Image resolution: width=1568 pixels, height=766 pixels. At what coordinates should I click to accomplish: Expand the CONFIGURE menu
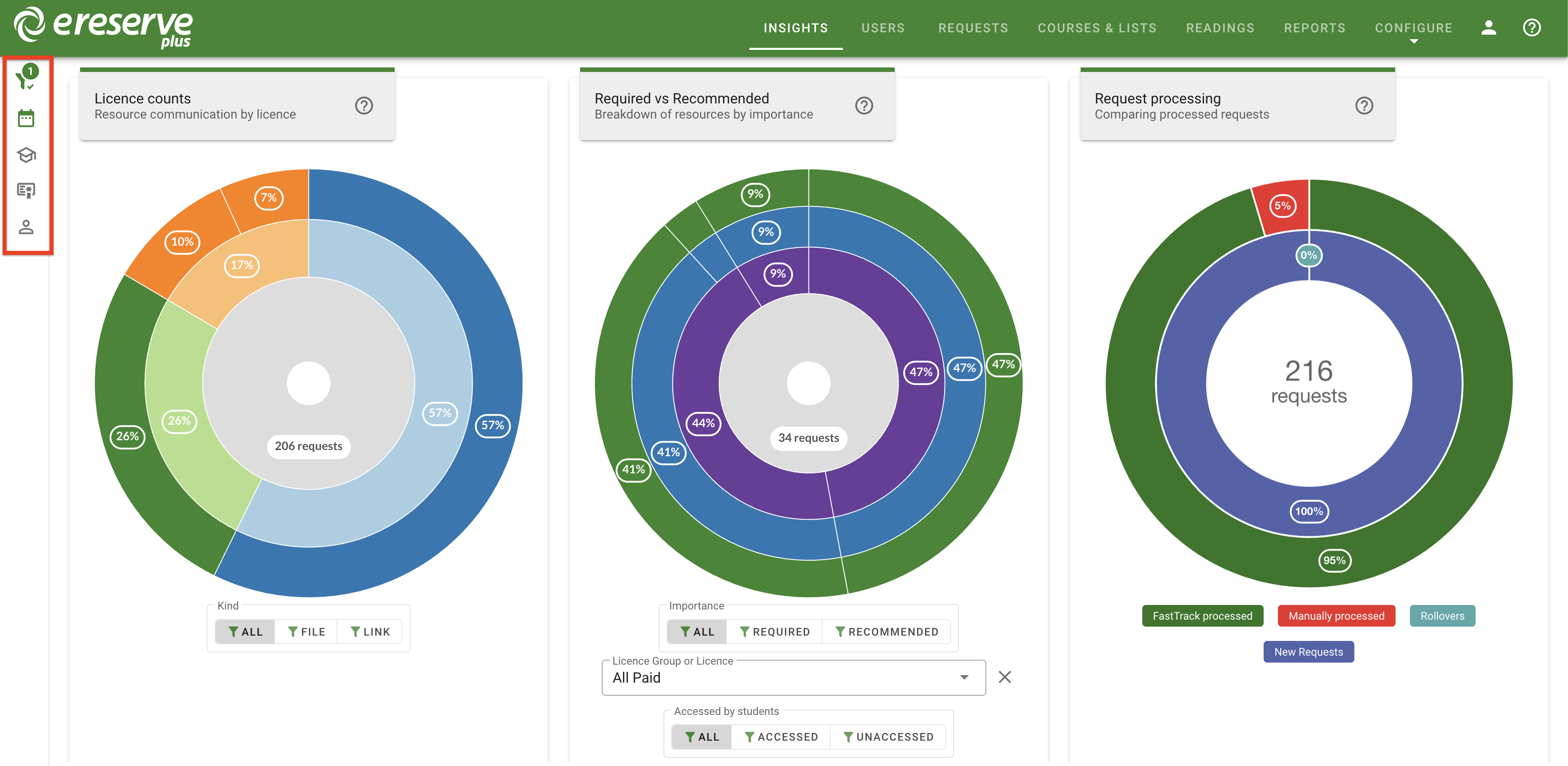(x=1414, y=27)
